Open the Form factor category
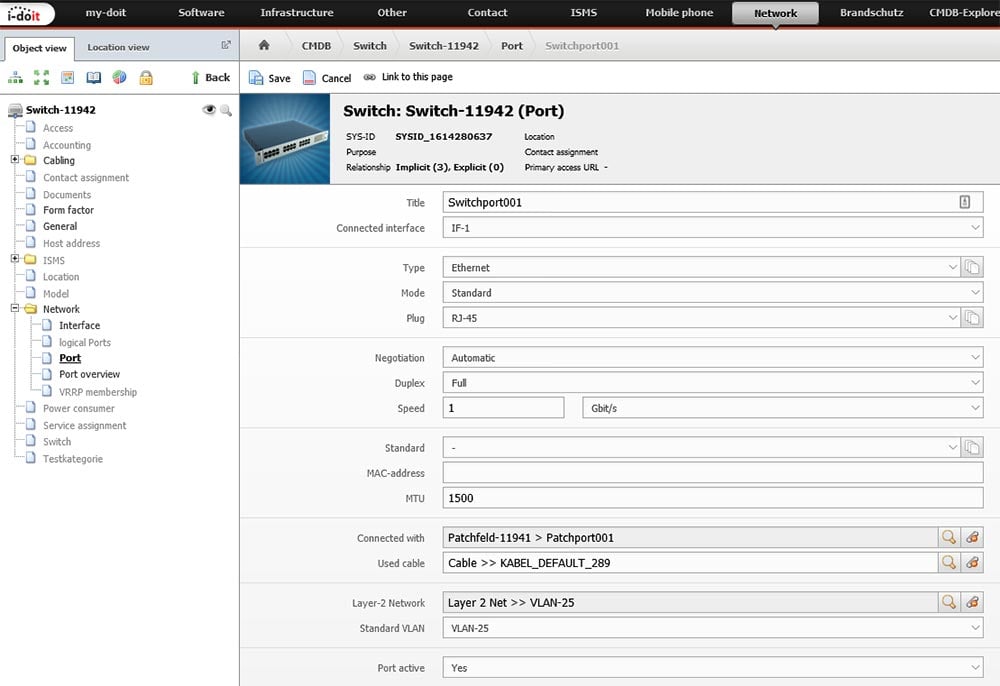1000x686 pixels. tap(68, 210)
